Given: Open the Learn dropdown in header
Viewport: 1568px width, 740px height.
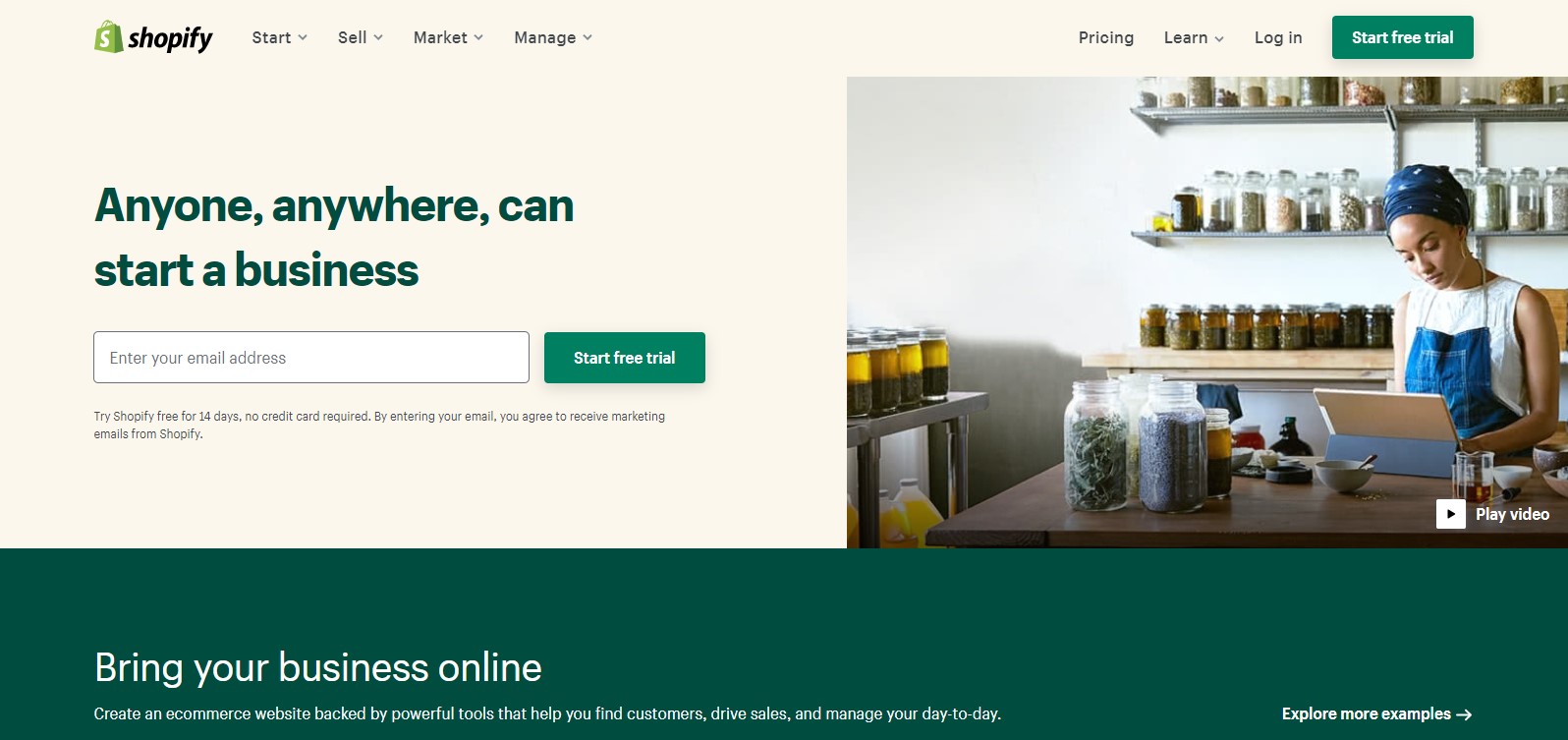Looking at the screenshot, I should pos(1194,37).
